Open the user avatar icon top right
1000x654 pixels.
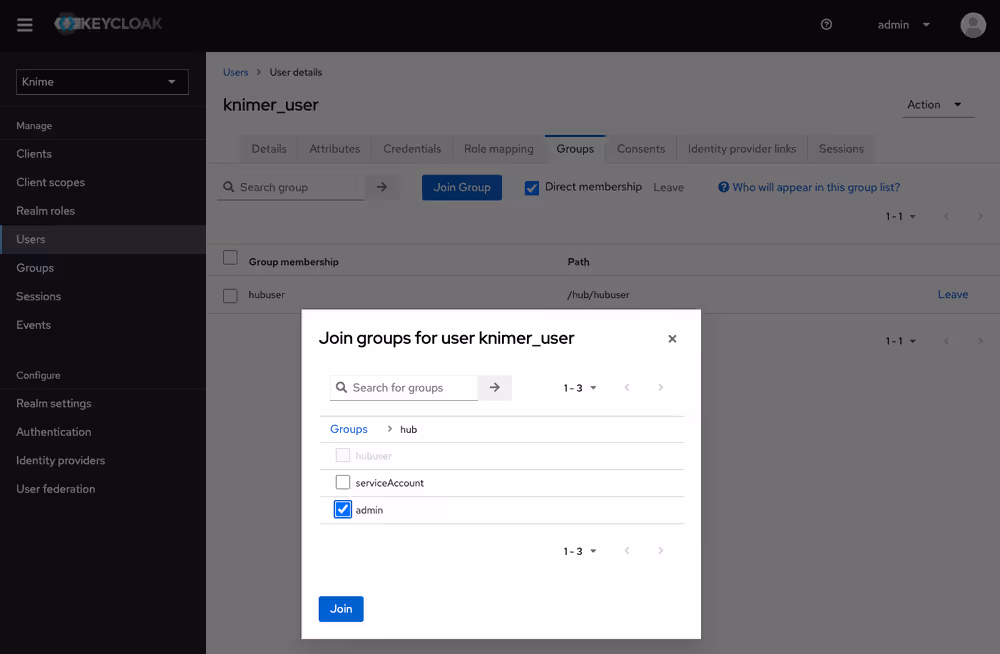click(x=973, y=25)
